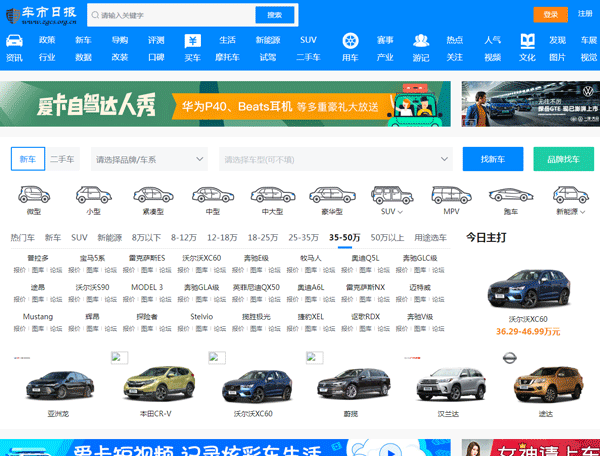Select the 小型 car type icon
Image resolution: width=600 pixels, height=456 pixels.
point(93,194)
